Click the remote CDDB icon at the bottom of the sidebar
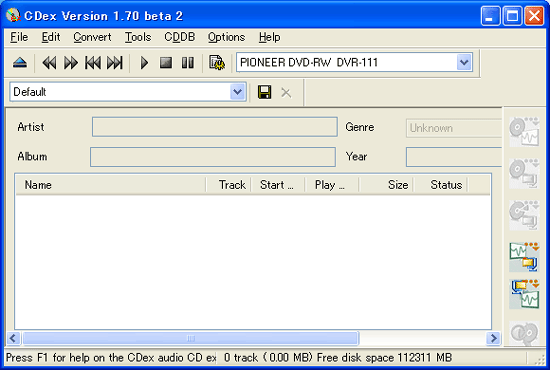The height and width of the screenshot is (370, 550). pyautogui.click(x=524, y=333)
